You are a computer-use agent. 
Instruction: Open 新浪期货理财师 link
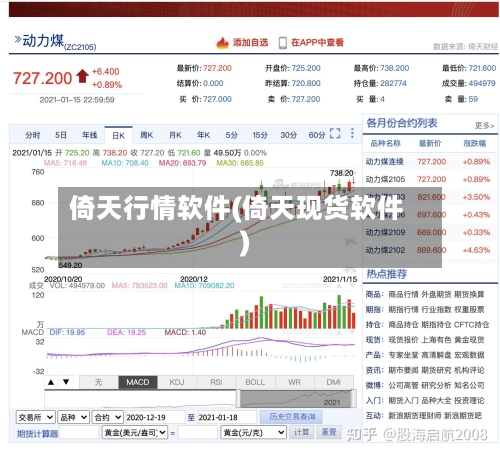[x=415, y=416]
